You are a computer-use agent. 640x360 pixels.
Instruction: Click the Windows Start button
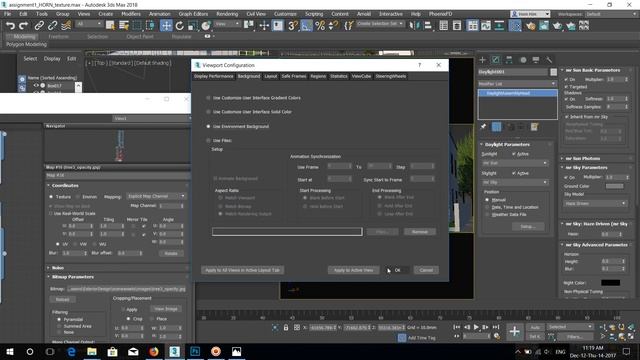click(x=10, y=351)
